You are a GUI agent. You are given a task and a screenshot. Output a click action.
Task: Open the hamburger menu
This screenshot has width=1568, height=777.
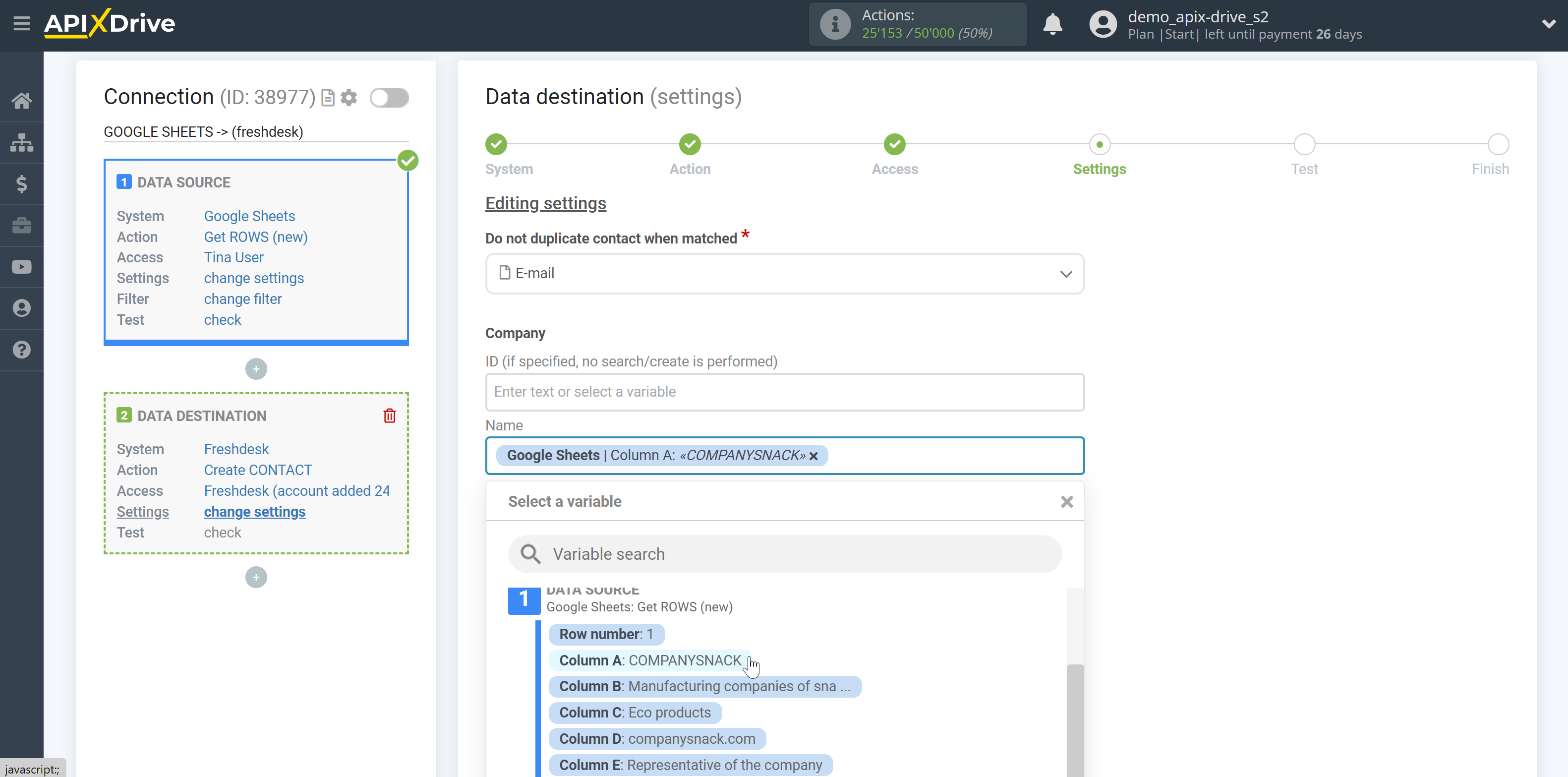(22, 24)
